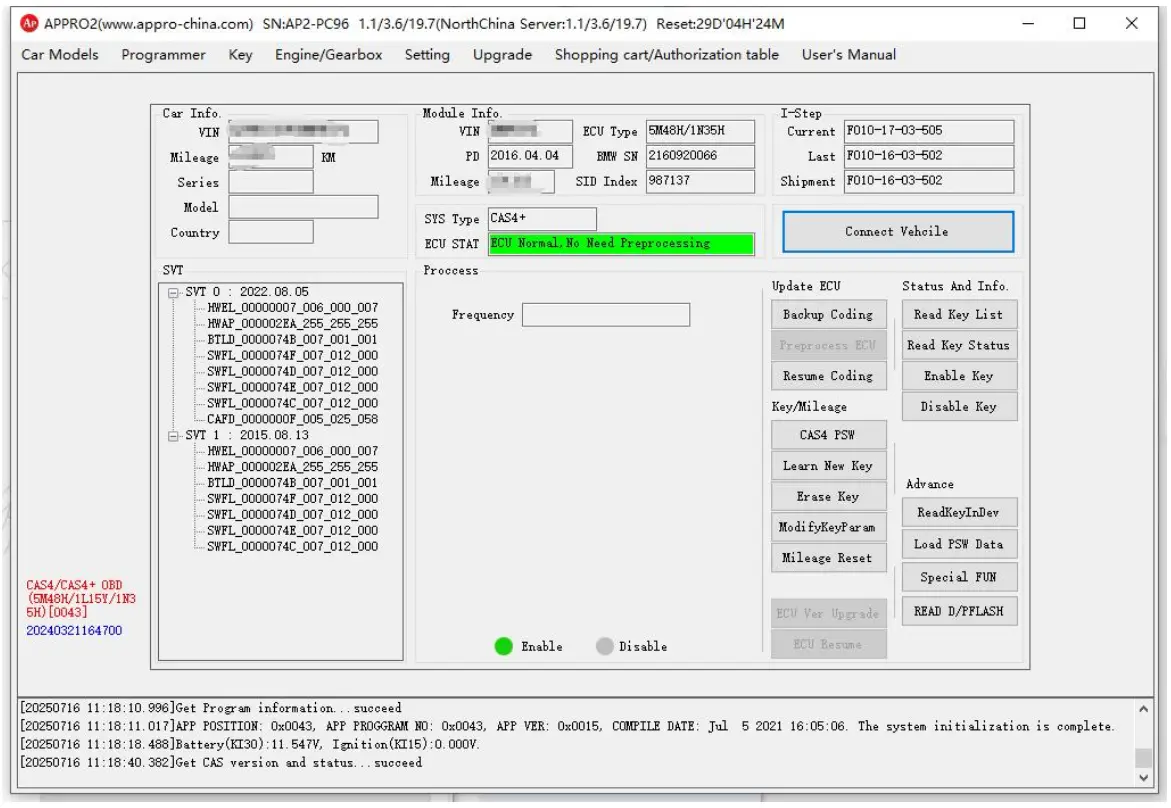
Task: Click the ModifyKeyParam button
Action: click(828, 526)
